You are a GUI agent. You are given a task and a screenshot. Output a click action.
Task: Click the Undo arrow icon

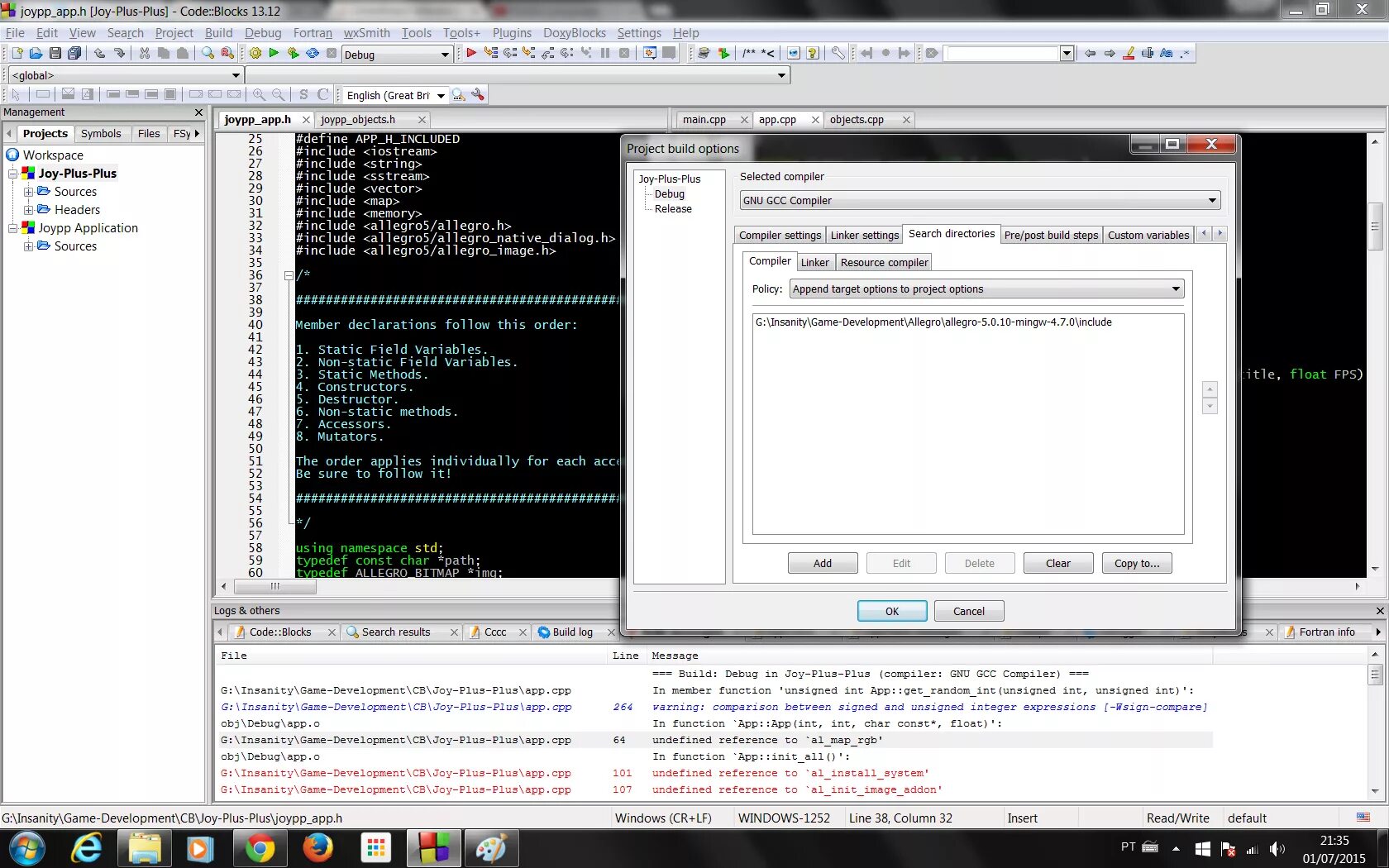100,54
